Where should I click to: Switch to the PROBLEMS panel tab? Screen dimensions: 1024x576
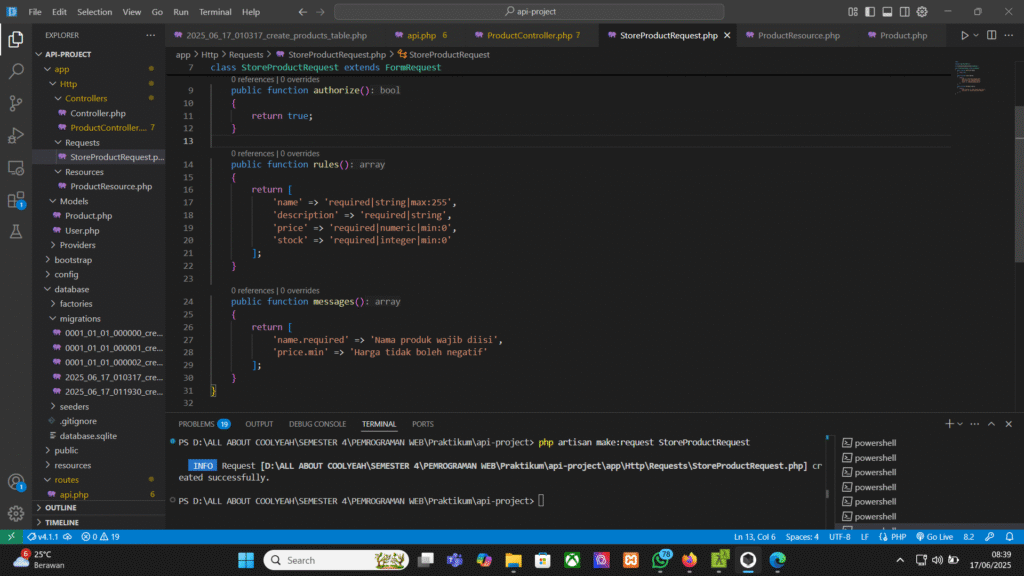(196, 424)
